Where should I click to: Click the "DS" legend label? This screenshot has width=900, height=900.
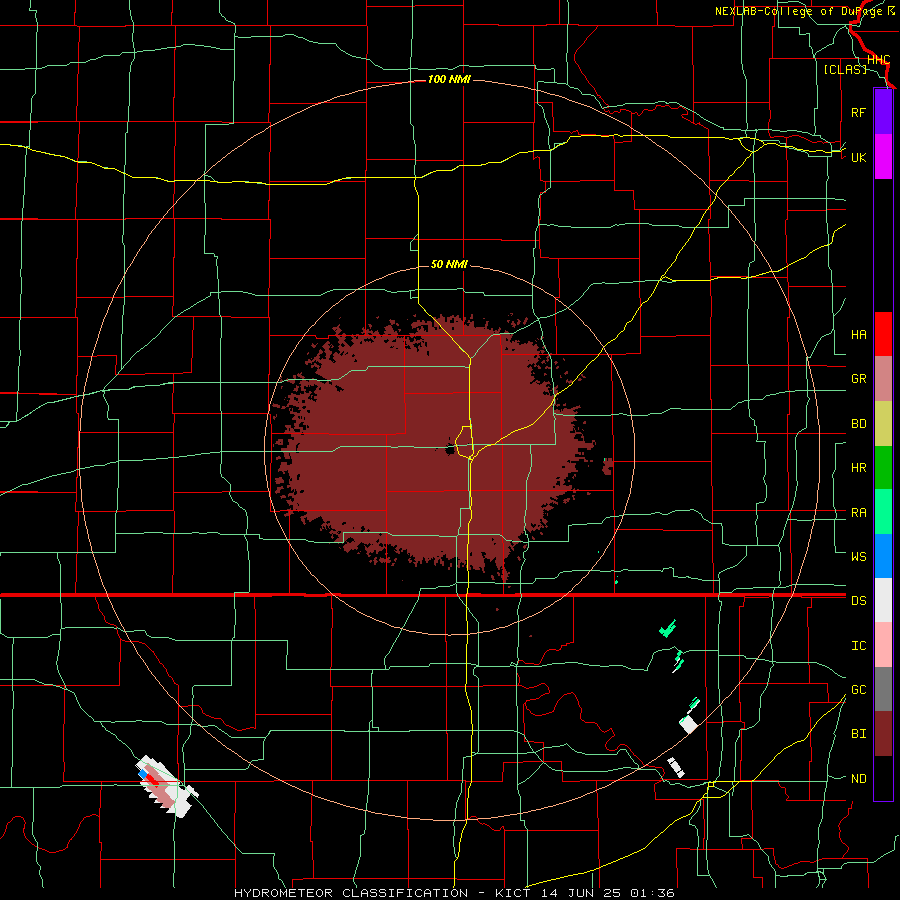pyautogui.click(x=858, y=601)
